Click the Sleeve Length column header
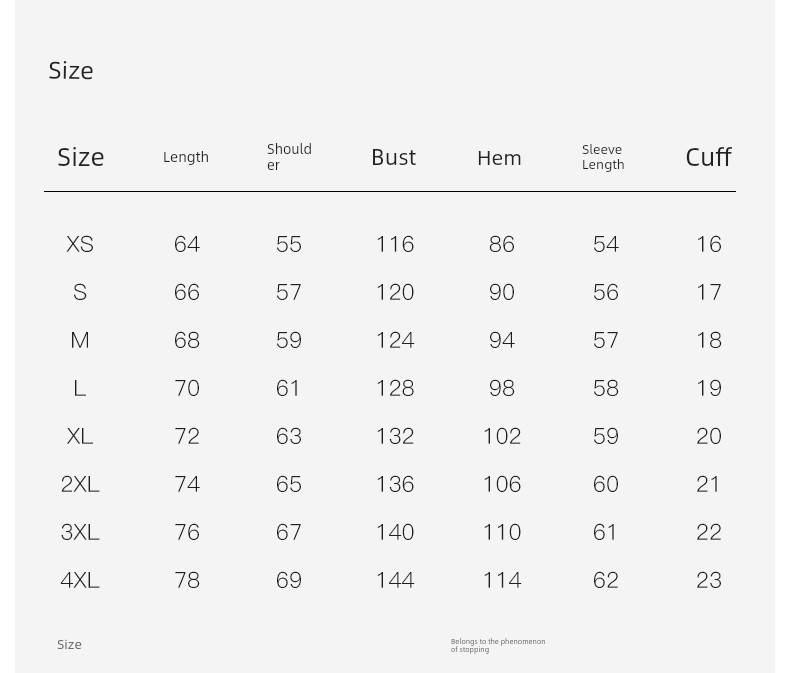790x673 pixels. tap(603, 157)
